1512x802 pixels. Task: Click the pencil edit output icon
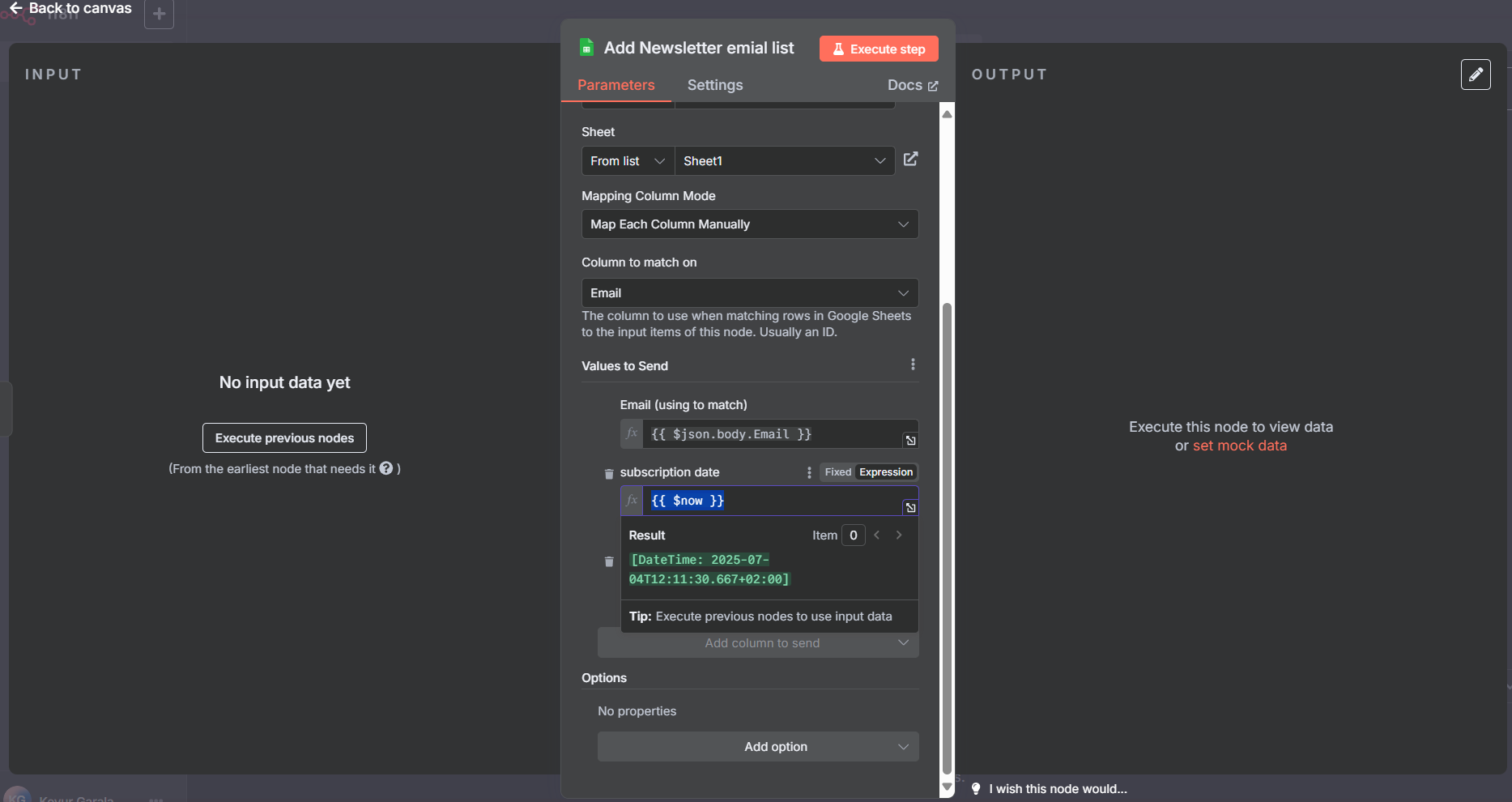tap(1476, 75)
